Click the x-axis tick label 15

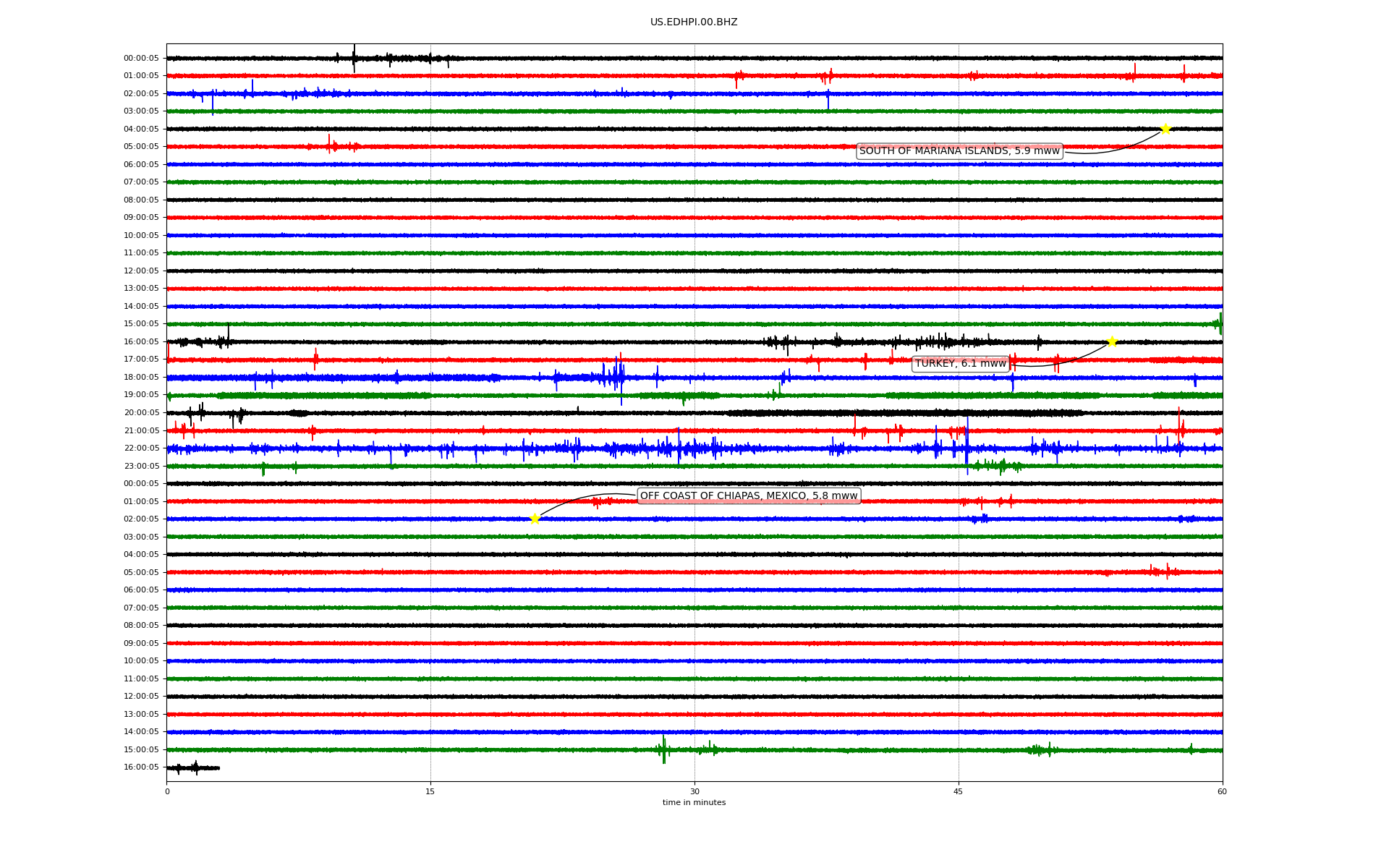pyautogui.click(x=430, y=791)
